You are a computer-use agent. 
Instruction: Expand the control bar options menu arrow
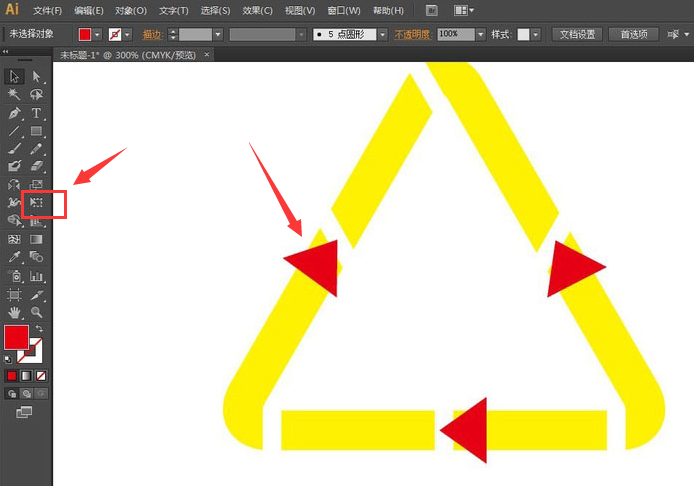(x=686, y=35)
